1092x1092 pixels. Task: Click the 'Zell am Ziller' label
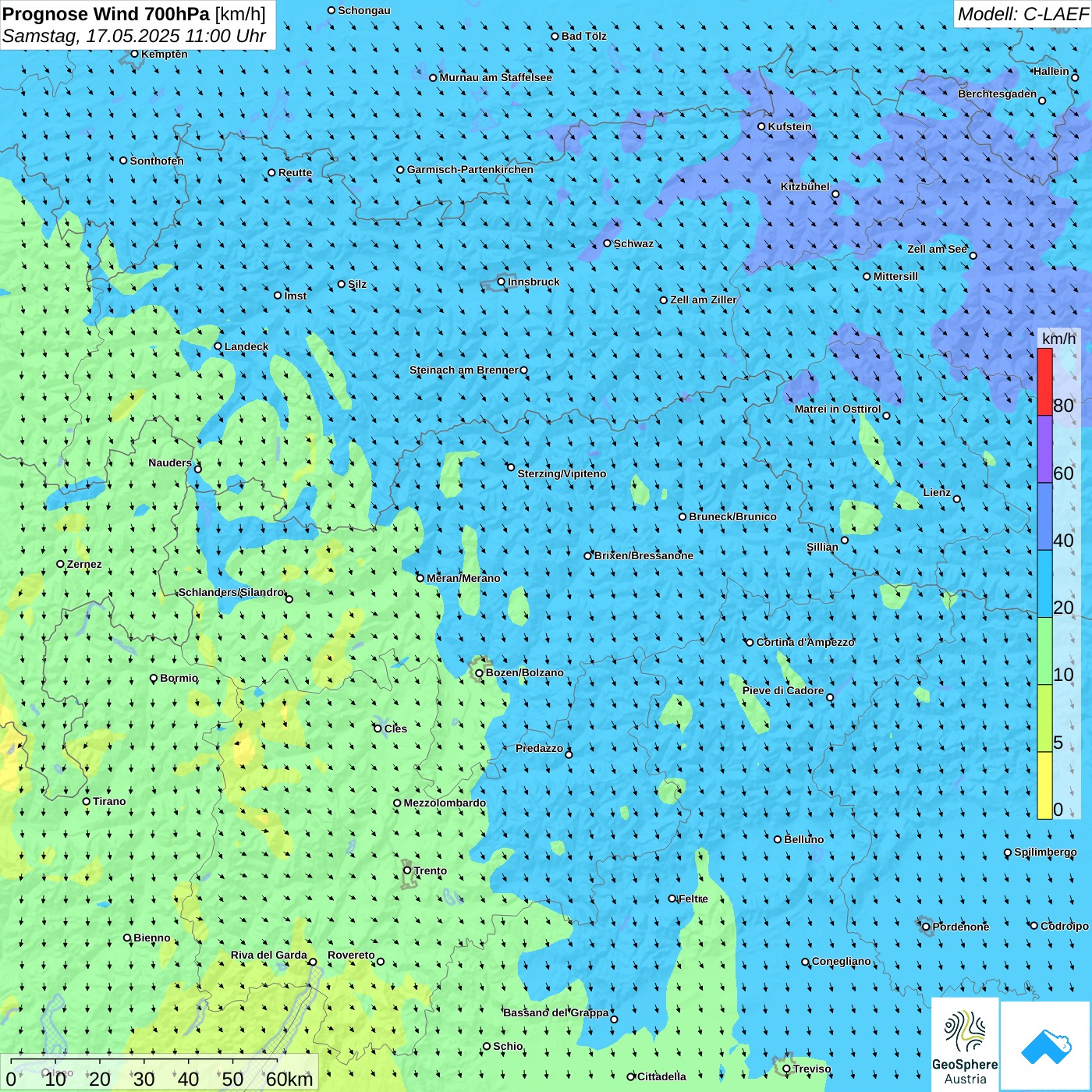pyautogui.click(x=704, y=300)
